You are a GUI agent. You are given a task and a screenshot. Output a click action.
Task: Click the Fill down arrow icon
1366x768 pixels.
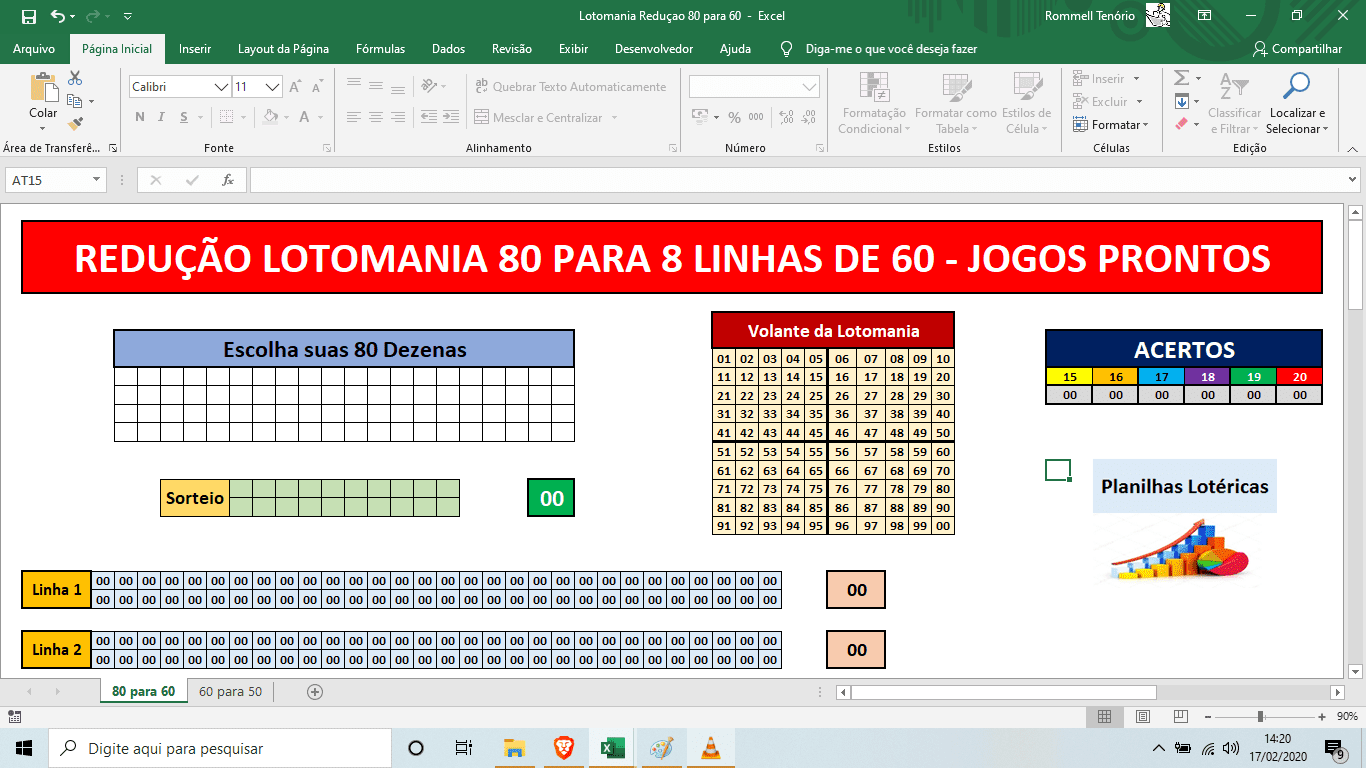(x=1181, y=101)
